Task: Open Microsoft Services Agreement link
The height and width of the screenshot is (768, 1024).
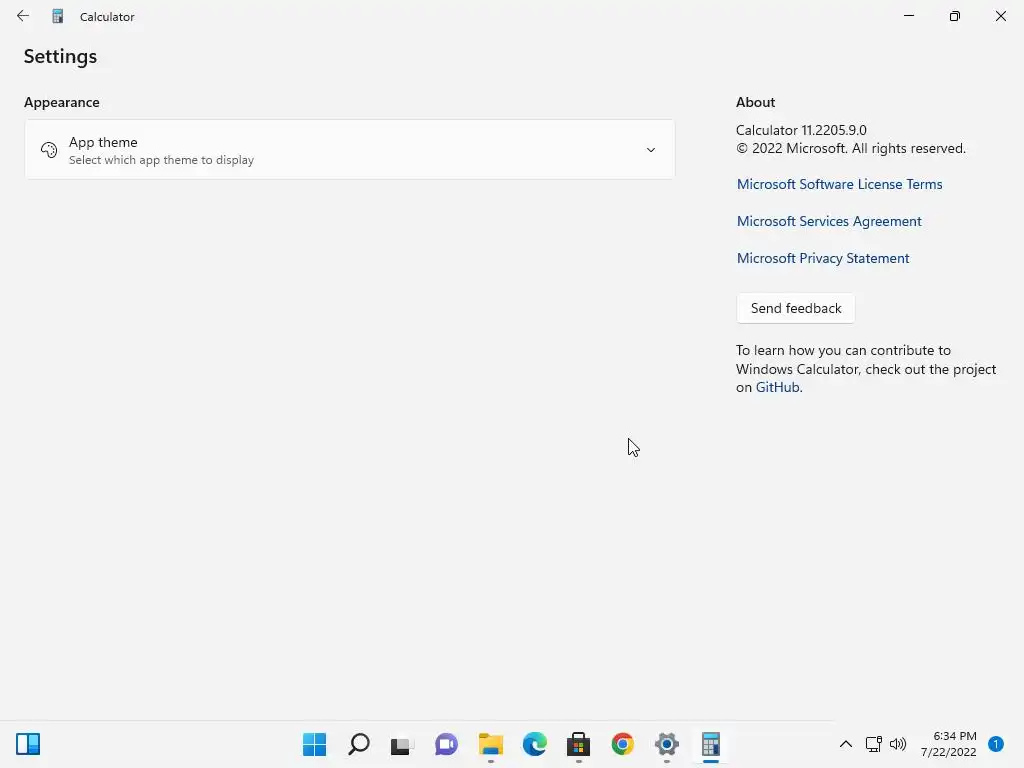Action: [829, 221]
